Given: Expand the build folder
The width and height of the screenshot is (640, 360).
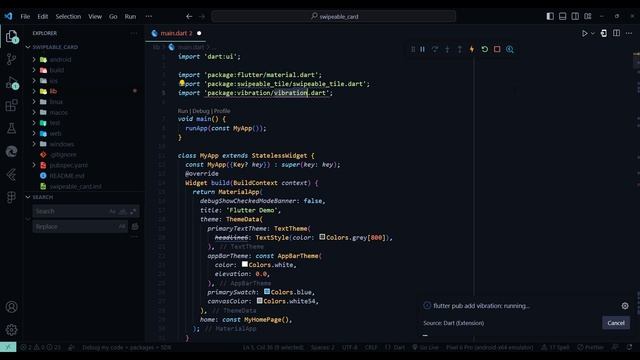Looking at the screenshot, I should point(57,70).
